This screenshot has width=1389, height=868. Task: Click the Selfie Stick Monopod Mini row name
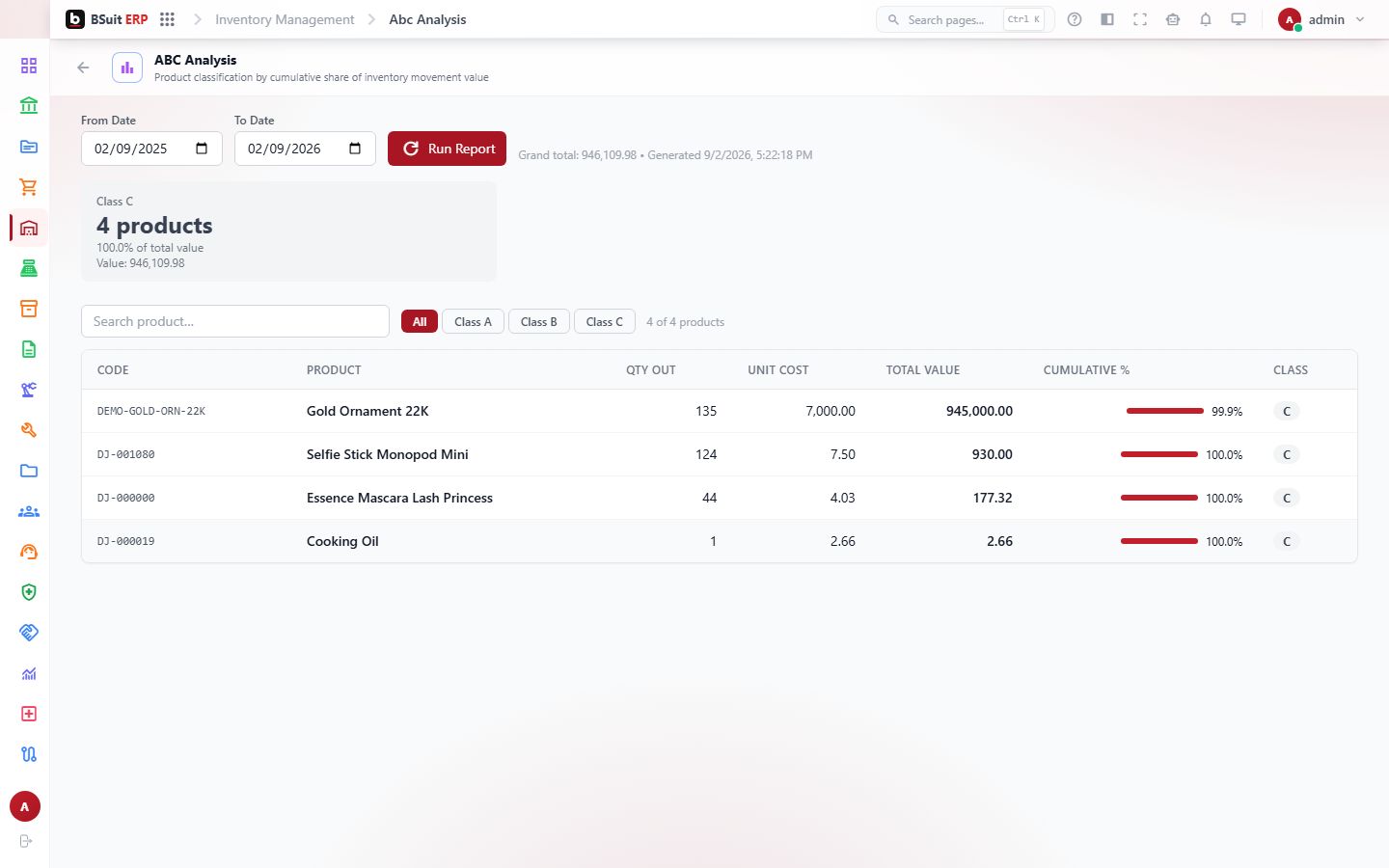[x=388, y=454]
